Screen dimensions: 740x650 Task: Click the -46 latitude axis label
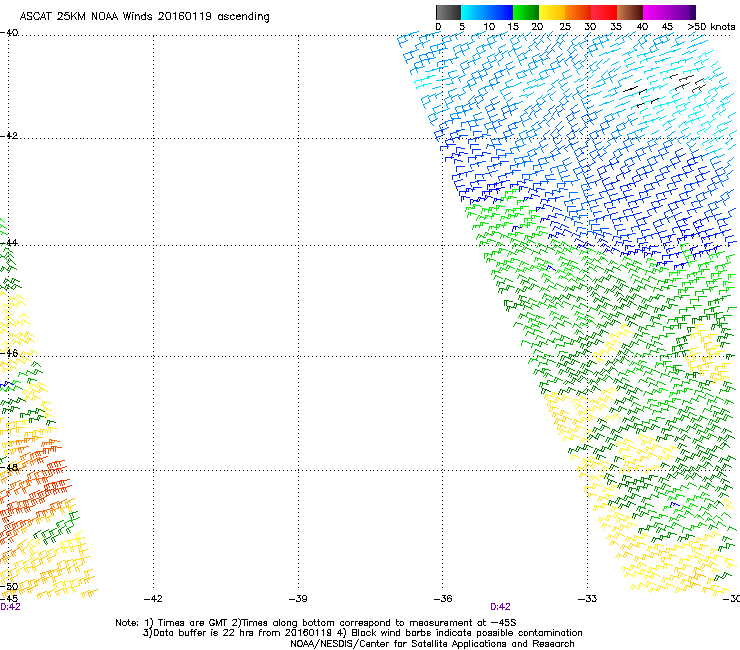coord(9,353)
